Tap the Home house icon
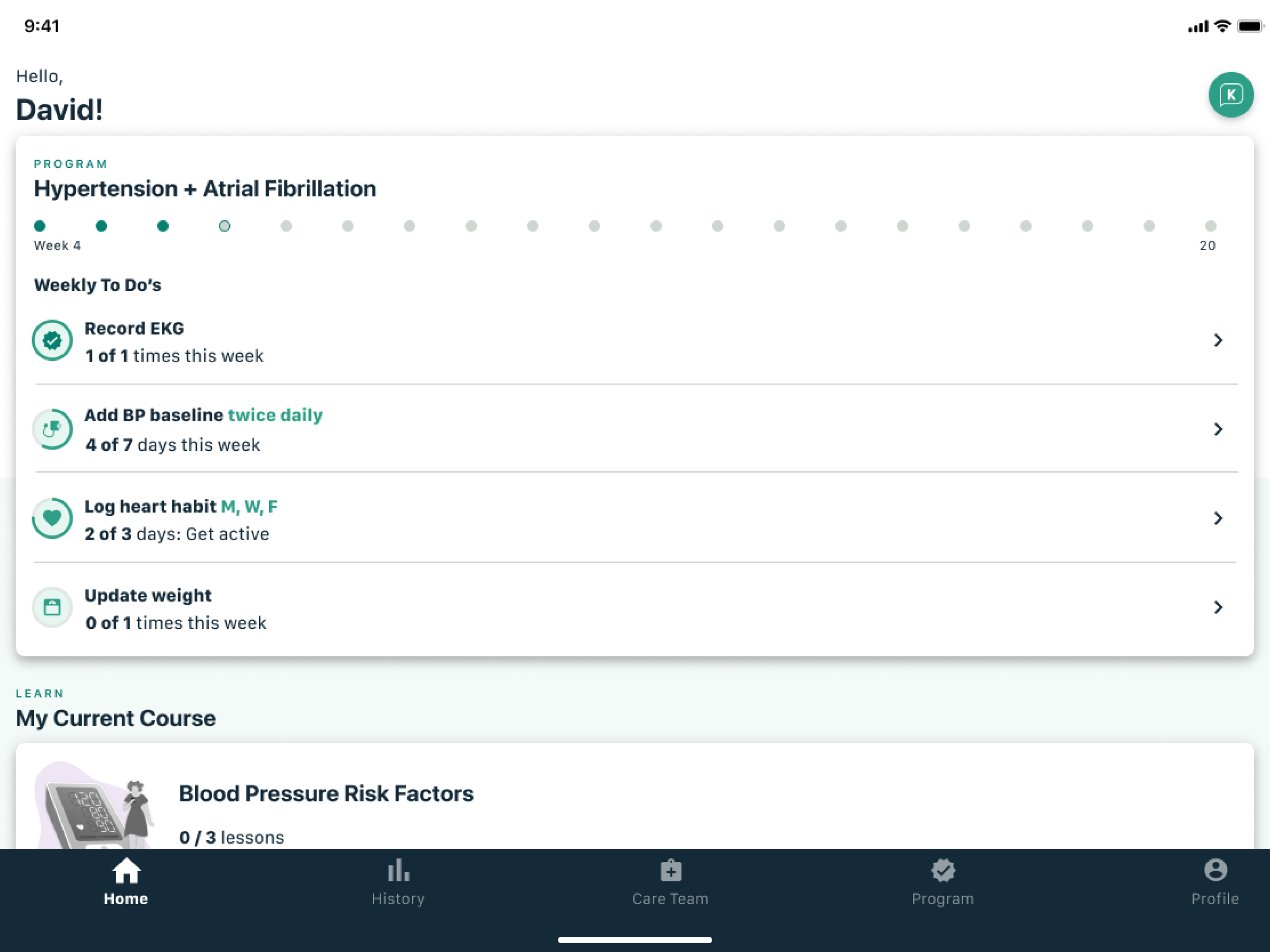Viewport: 1270px width, 952px height. 126,871
